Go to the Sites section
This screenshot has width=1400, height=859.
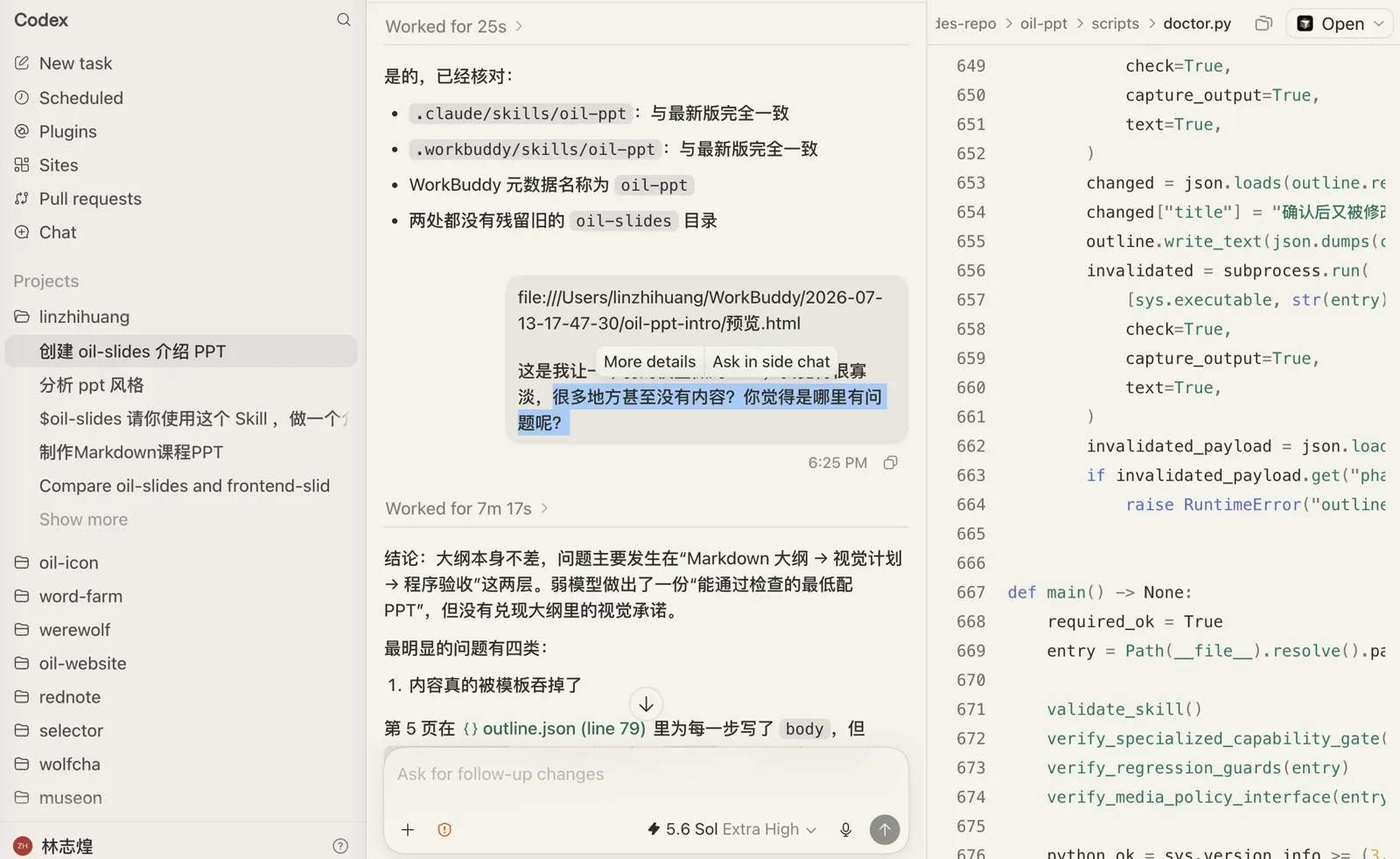tap(59, 164)
